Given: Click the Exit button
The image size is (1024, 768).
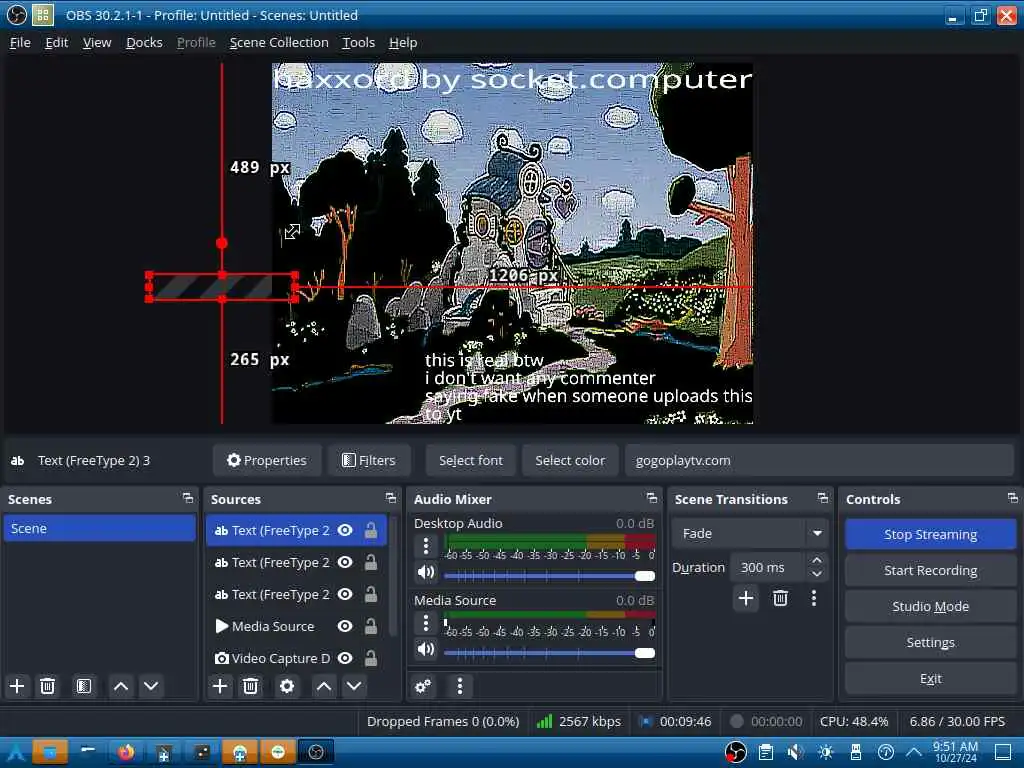Looking at the screenshot, I should click(931, 679).
